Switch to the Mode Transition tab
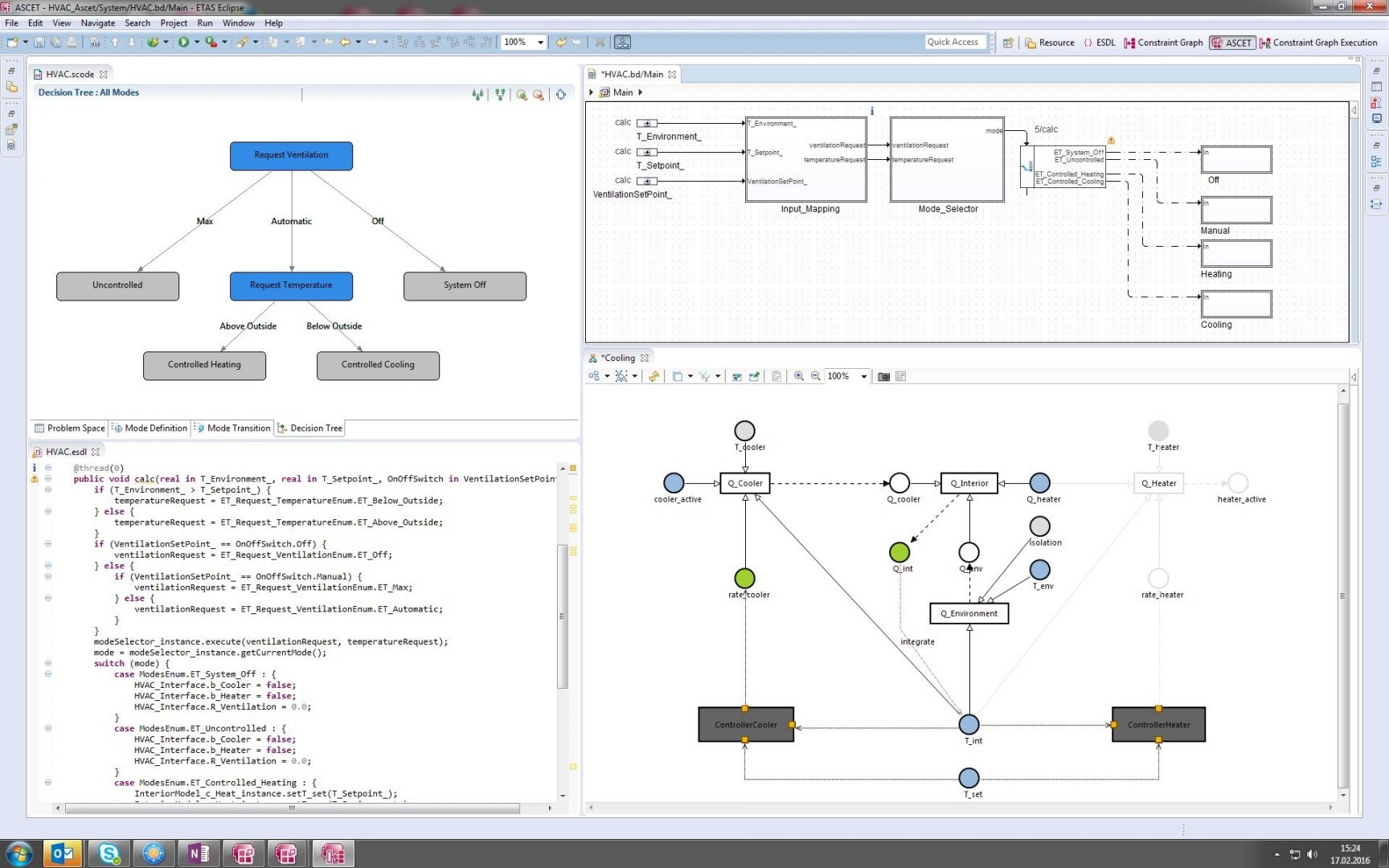 point(232,428)
